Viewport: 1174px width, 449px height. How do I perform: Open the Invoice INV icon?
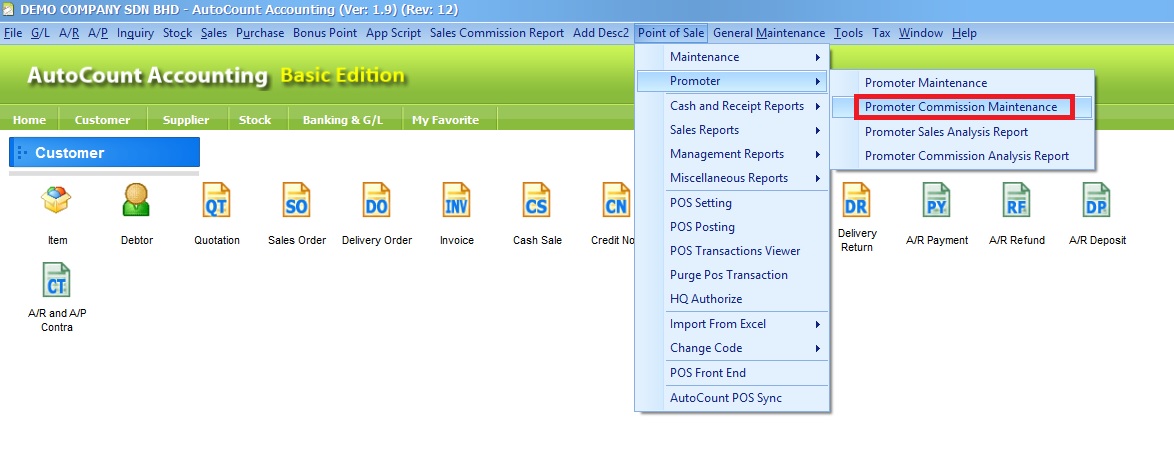coord(457,201)
